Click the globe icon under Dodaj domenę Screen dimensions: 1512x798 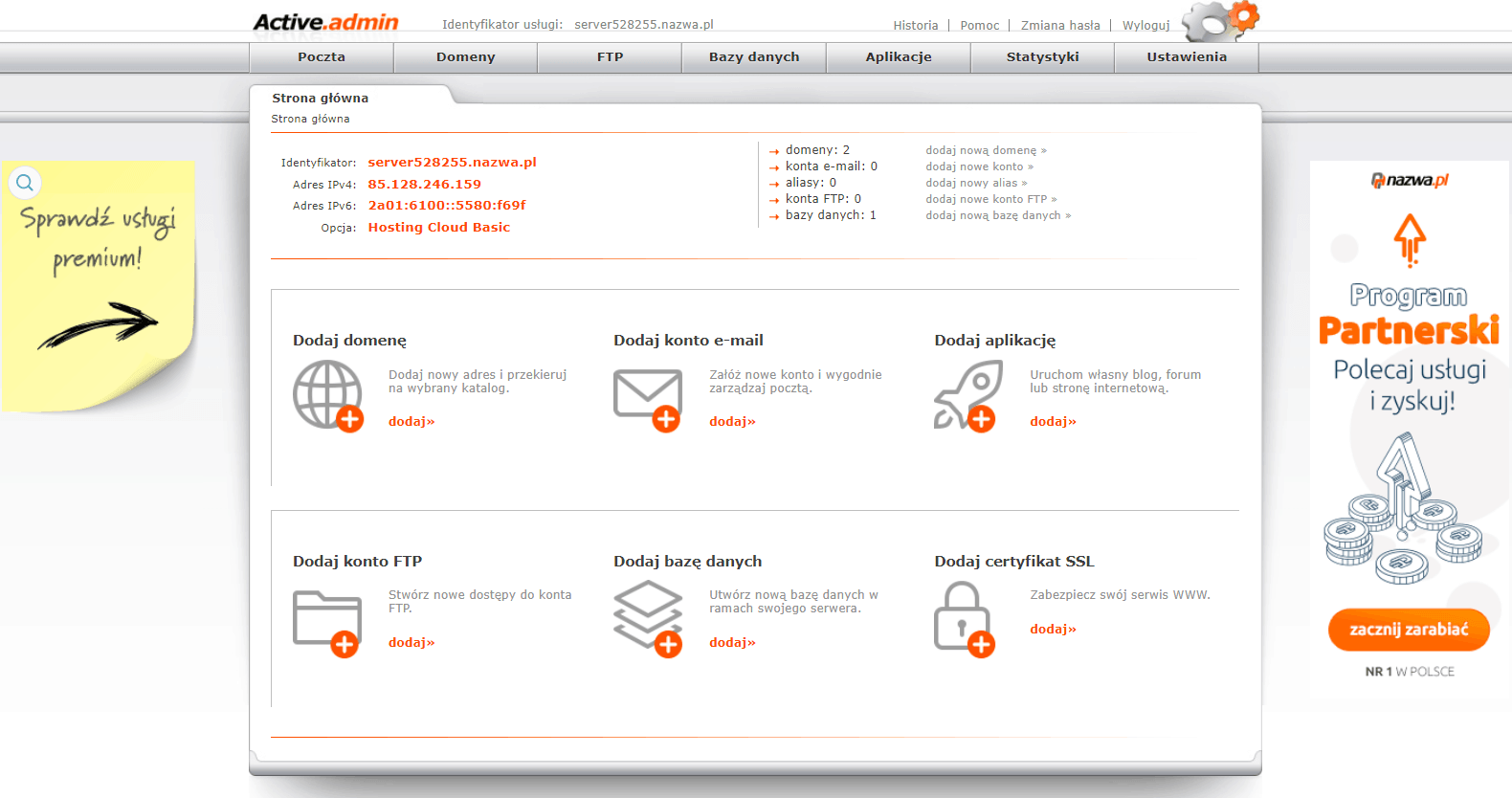coord(328,395)
